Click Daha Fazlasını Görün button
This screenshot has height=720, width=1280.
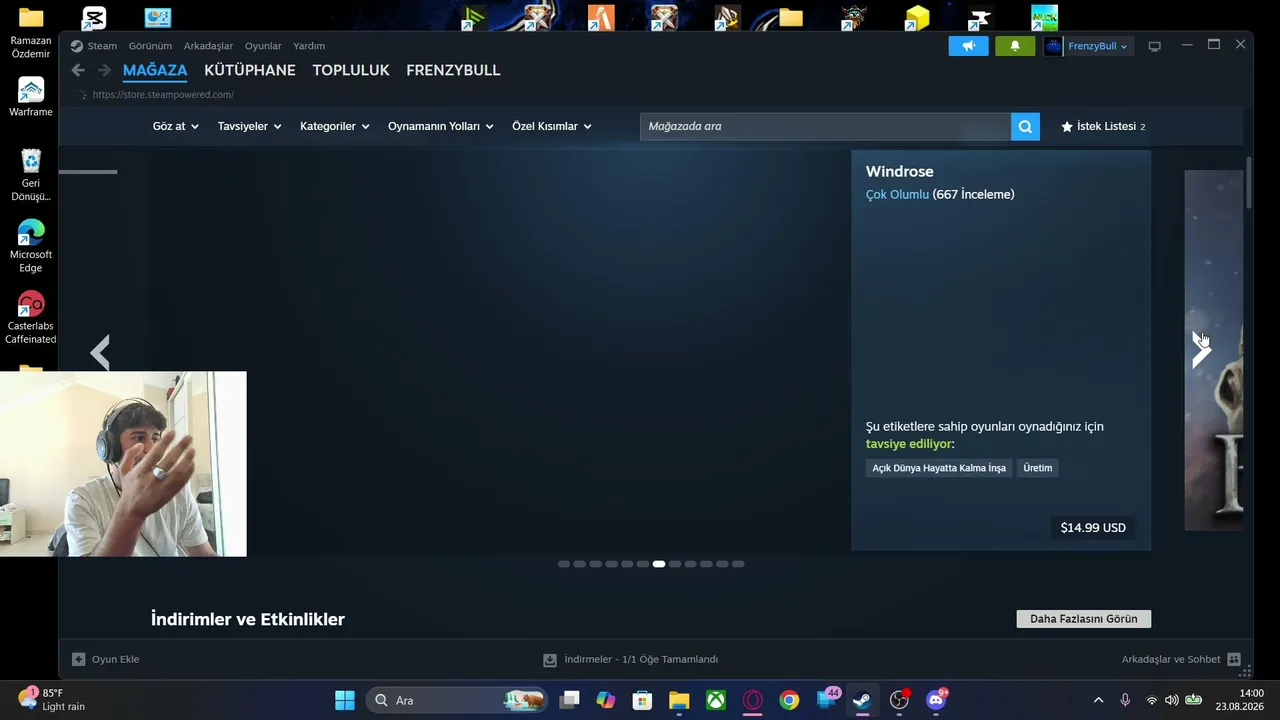(1084, 619)
